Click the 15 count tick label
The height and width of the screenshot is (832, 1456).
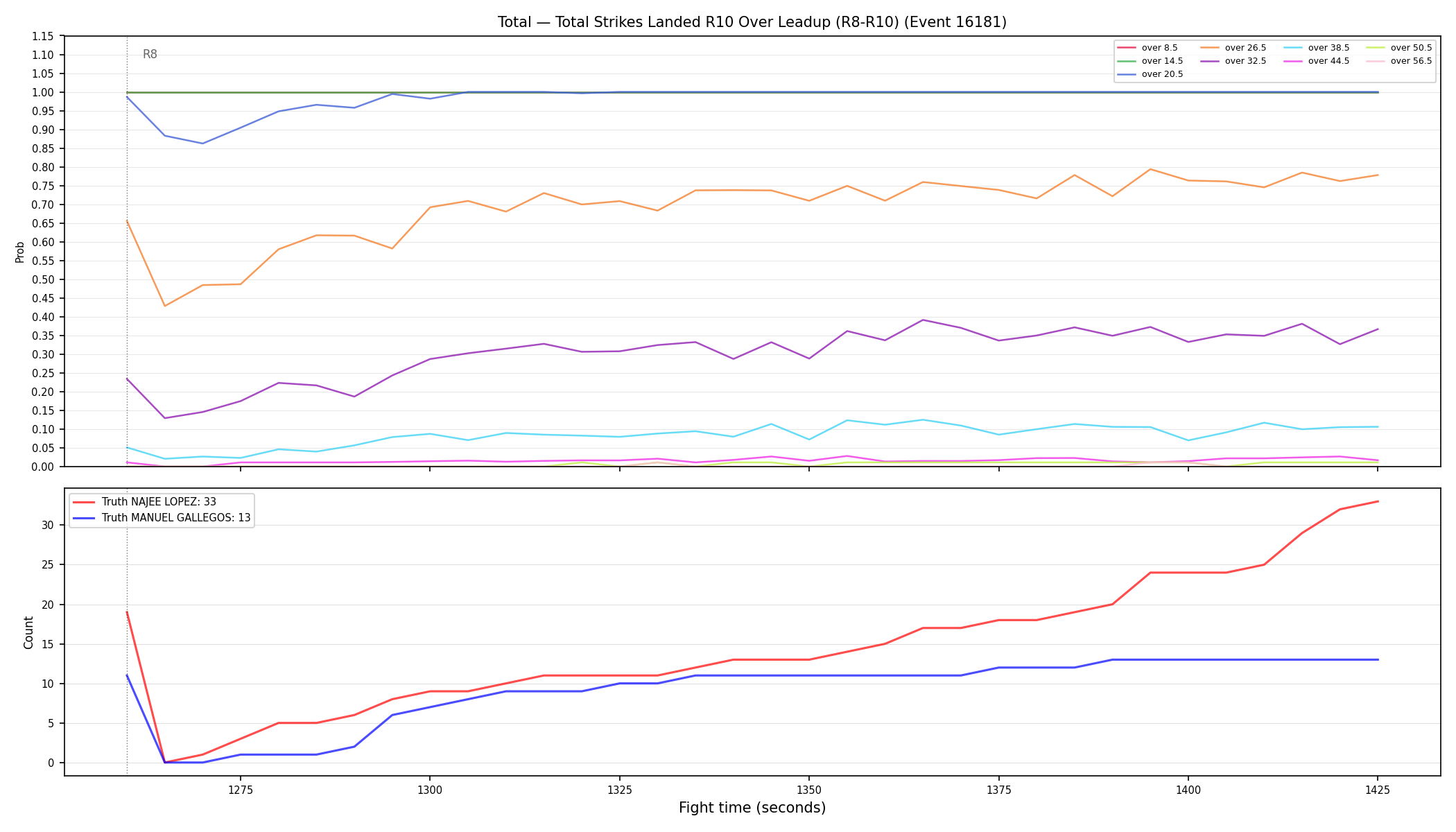coord(48,644)
